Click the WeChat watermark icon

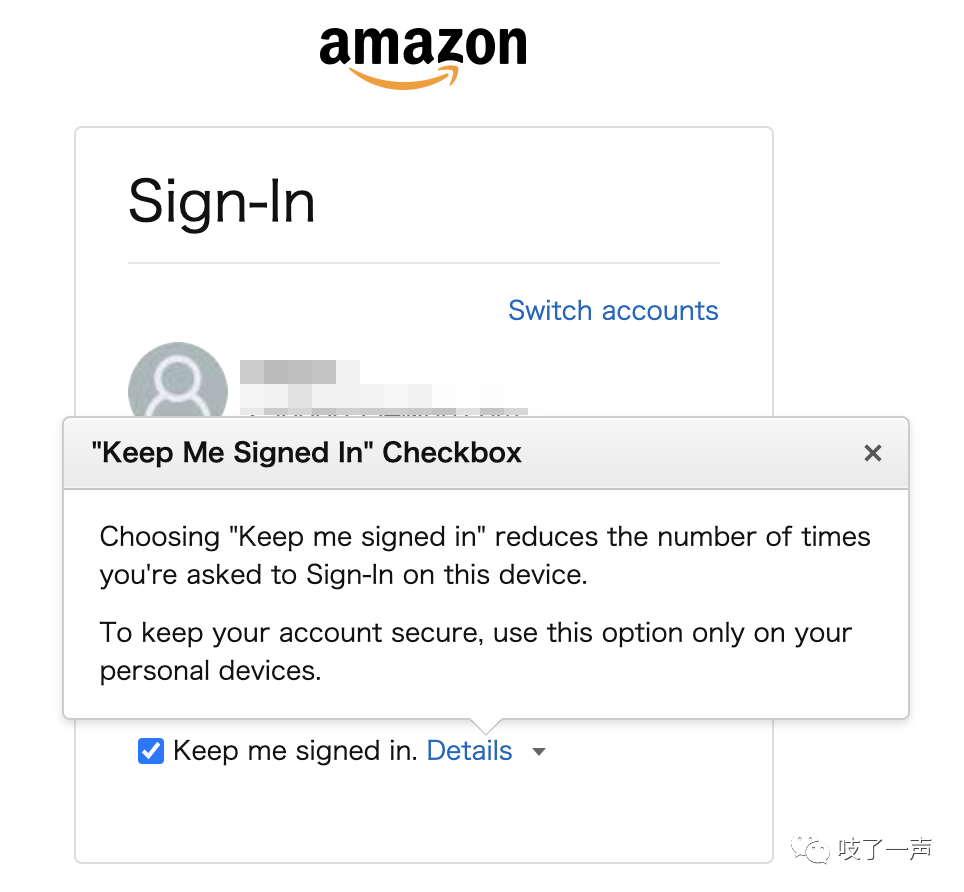point(810,848)
